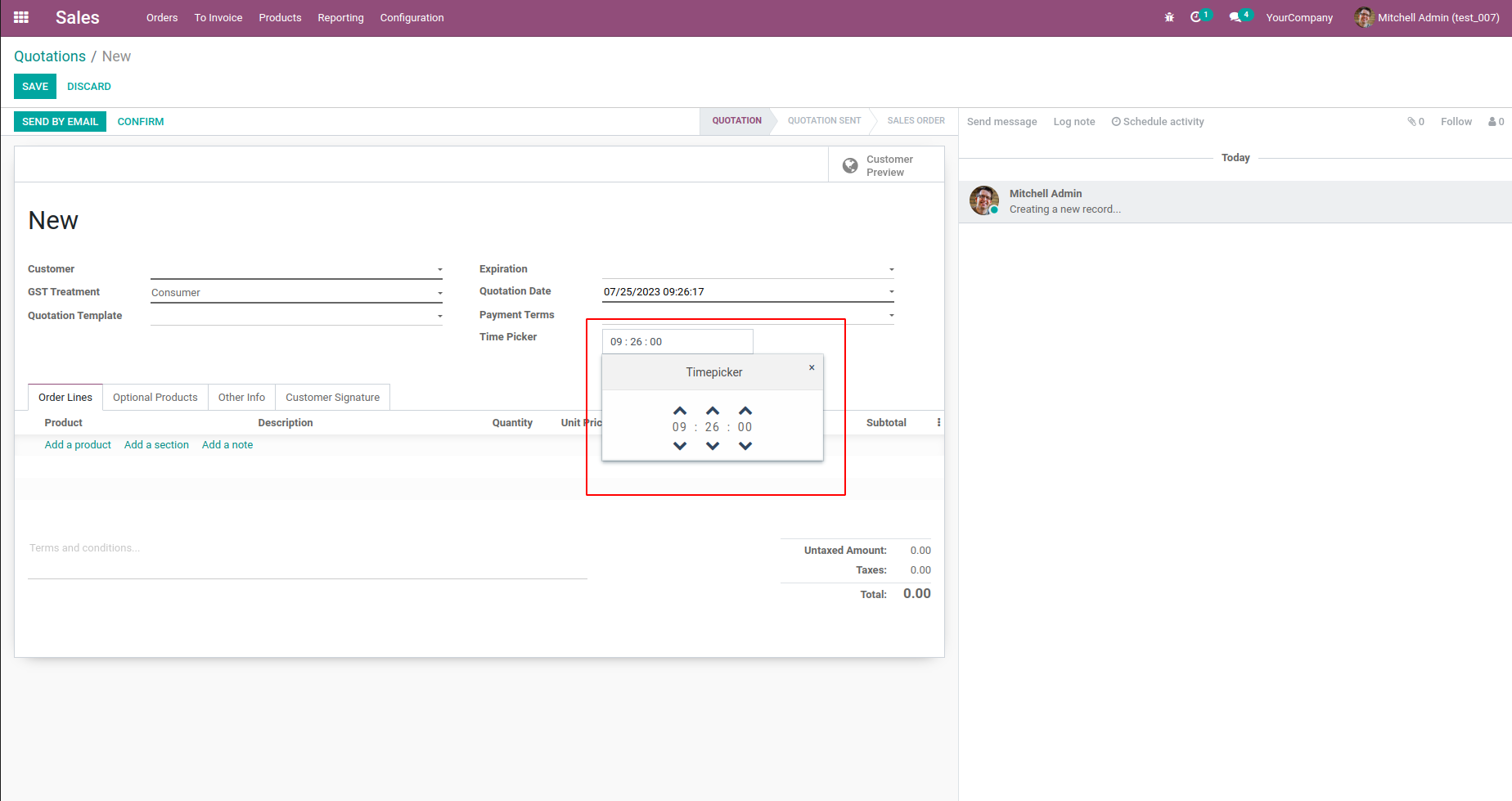Open the apps grid menu icon
Image resolution: width=1512 pixels, height=801 pixels.
point(21,17)
